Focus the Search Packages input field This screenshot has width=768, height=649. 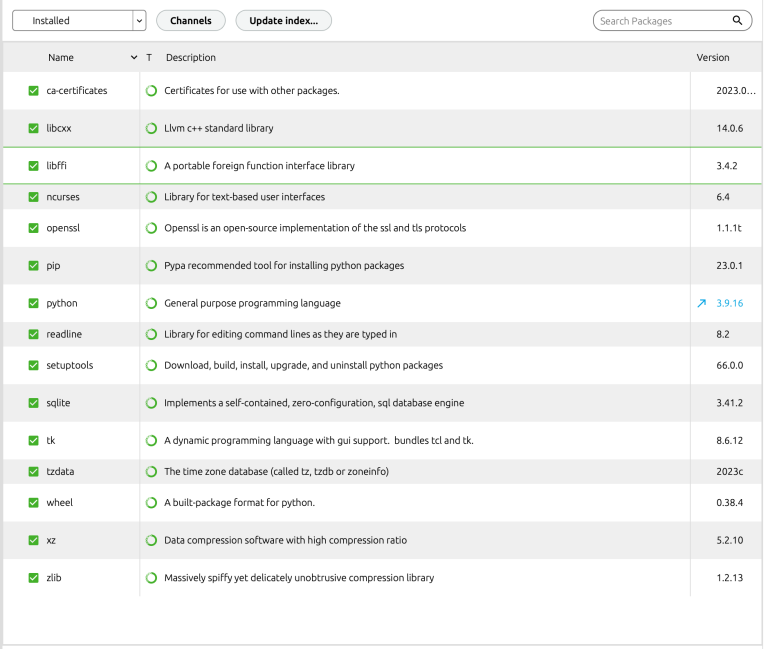pyautogui.click(x=662, y=21)
